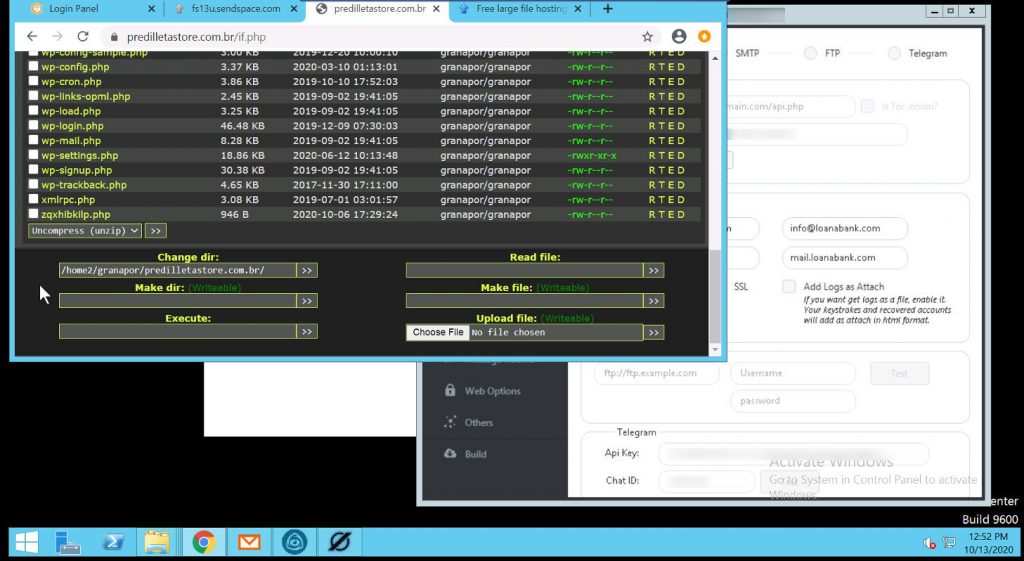1024x561 pixels.
Task: Click D action for wp-signup.php
Action: pos(680,170)
